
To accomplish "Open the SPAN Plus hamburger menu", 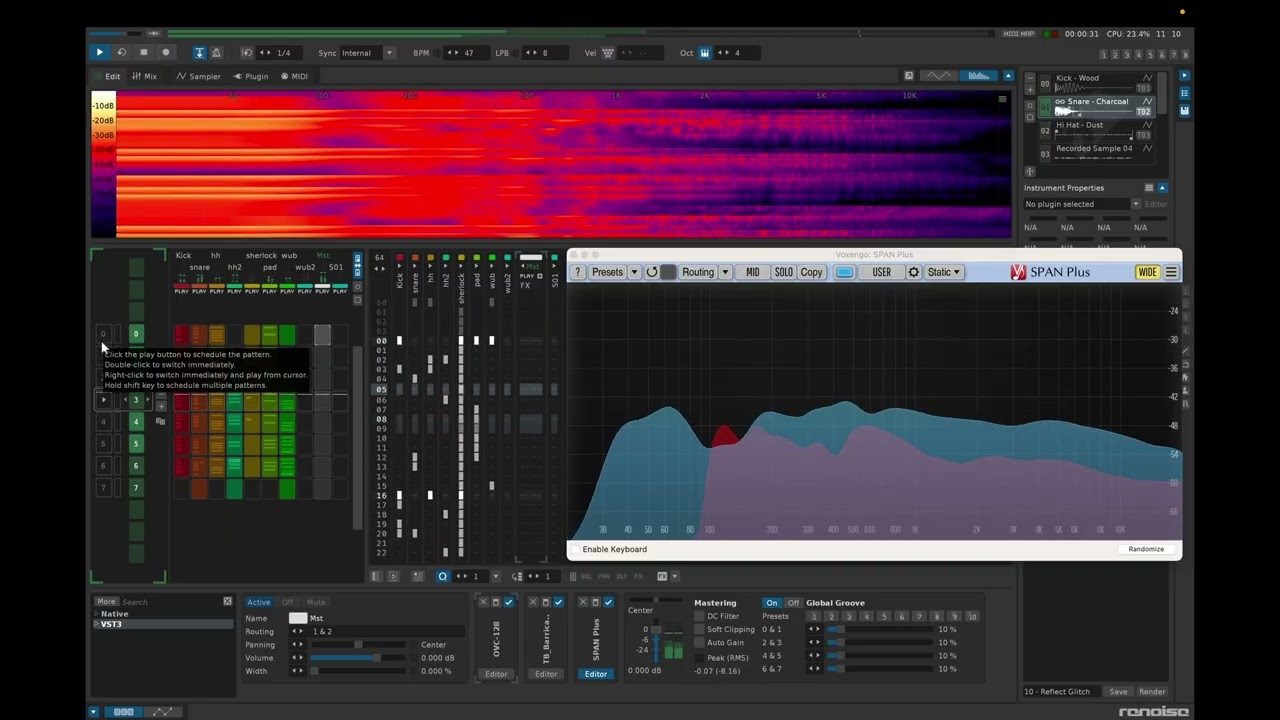I will (x=1171, y=272).
